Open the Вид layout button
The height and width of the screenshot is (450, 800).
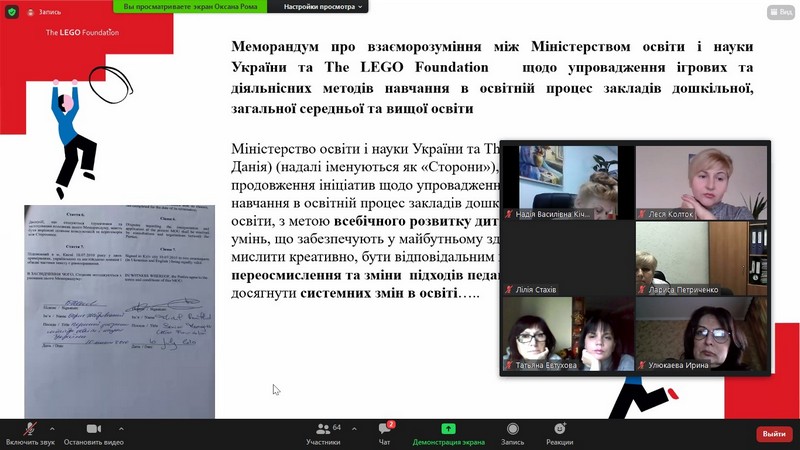(x=781, y=12)
